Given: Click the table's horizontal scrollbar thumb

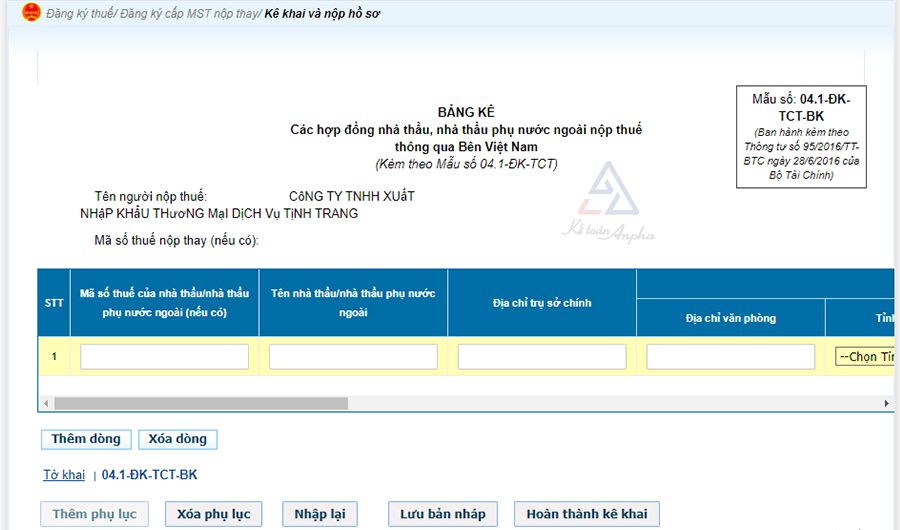Looking at the screenshot, I should tap(200, 403).
